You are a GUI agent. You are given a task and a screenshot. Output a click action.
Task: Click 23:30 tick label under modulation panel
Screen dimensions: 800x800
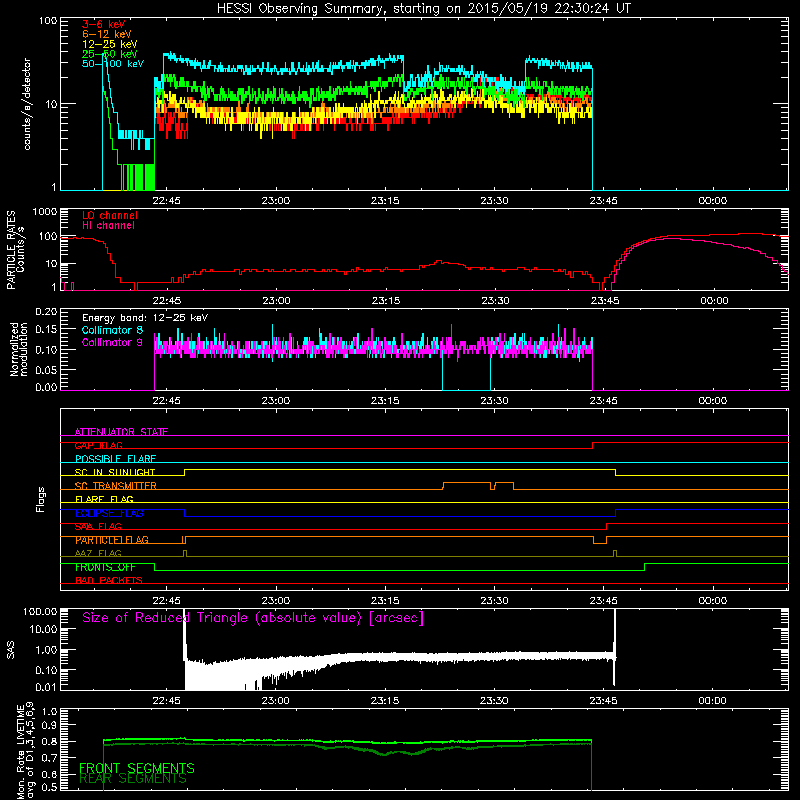(x=494, y=401)
